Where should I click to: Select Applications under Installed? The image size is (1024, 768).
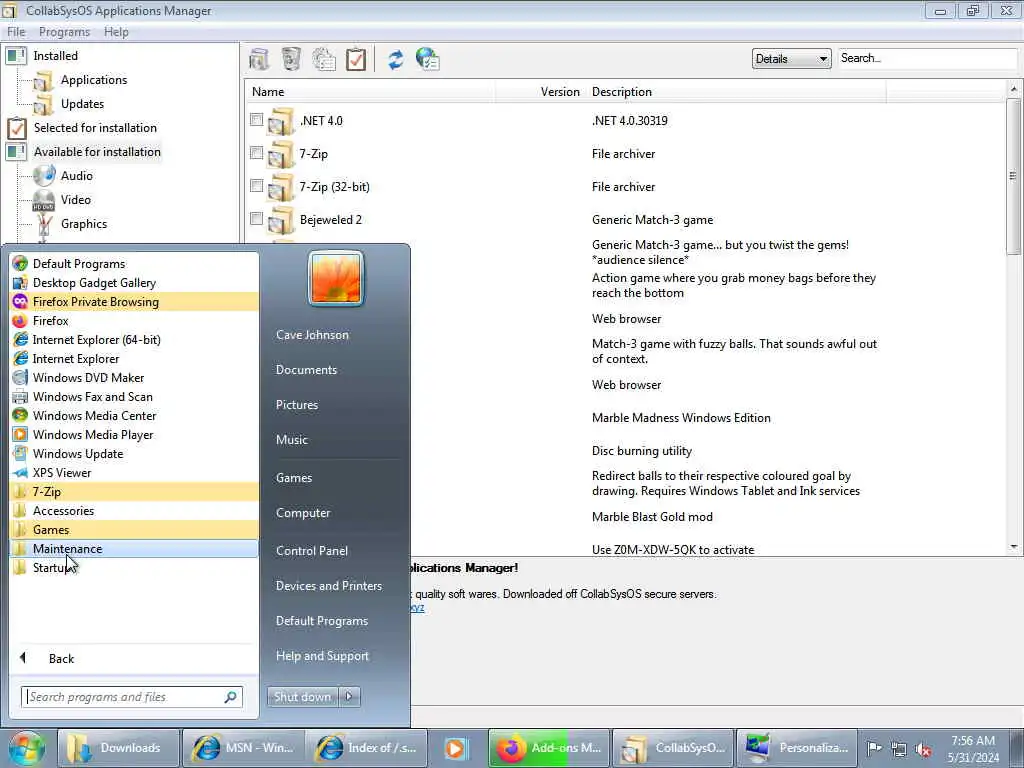(94, 80)
